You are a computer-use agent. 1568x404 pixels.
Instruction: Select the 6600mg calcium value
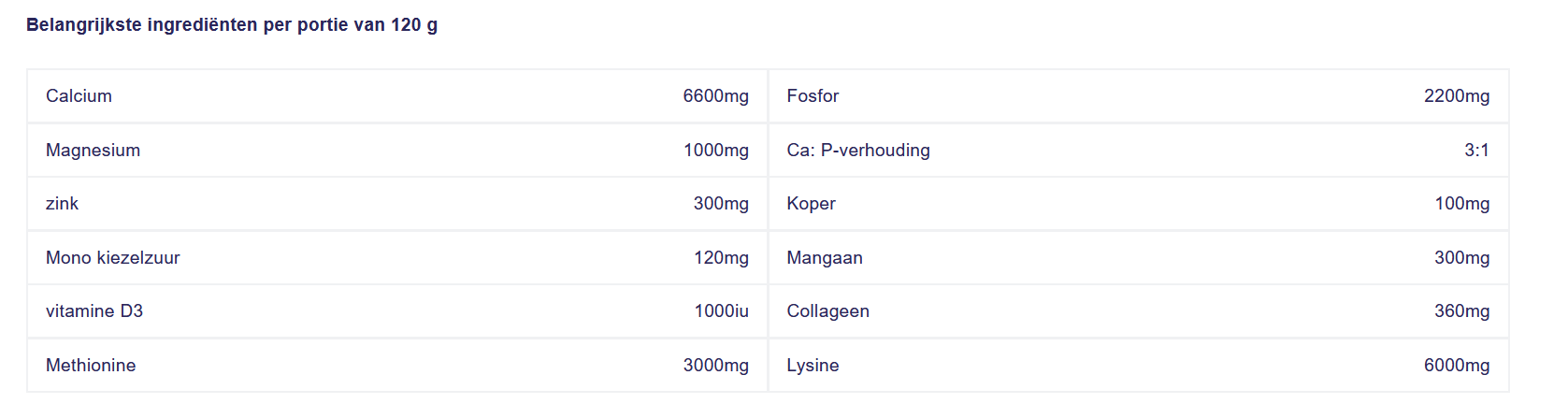715,96
